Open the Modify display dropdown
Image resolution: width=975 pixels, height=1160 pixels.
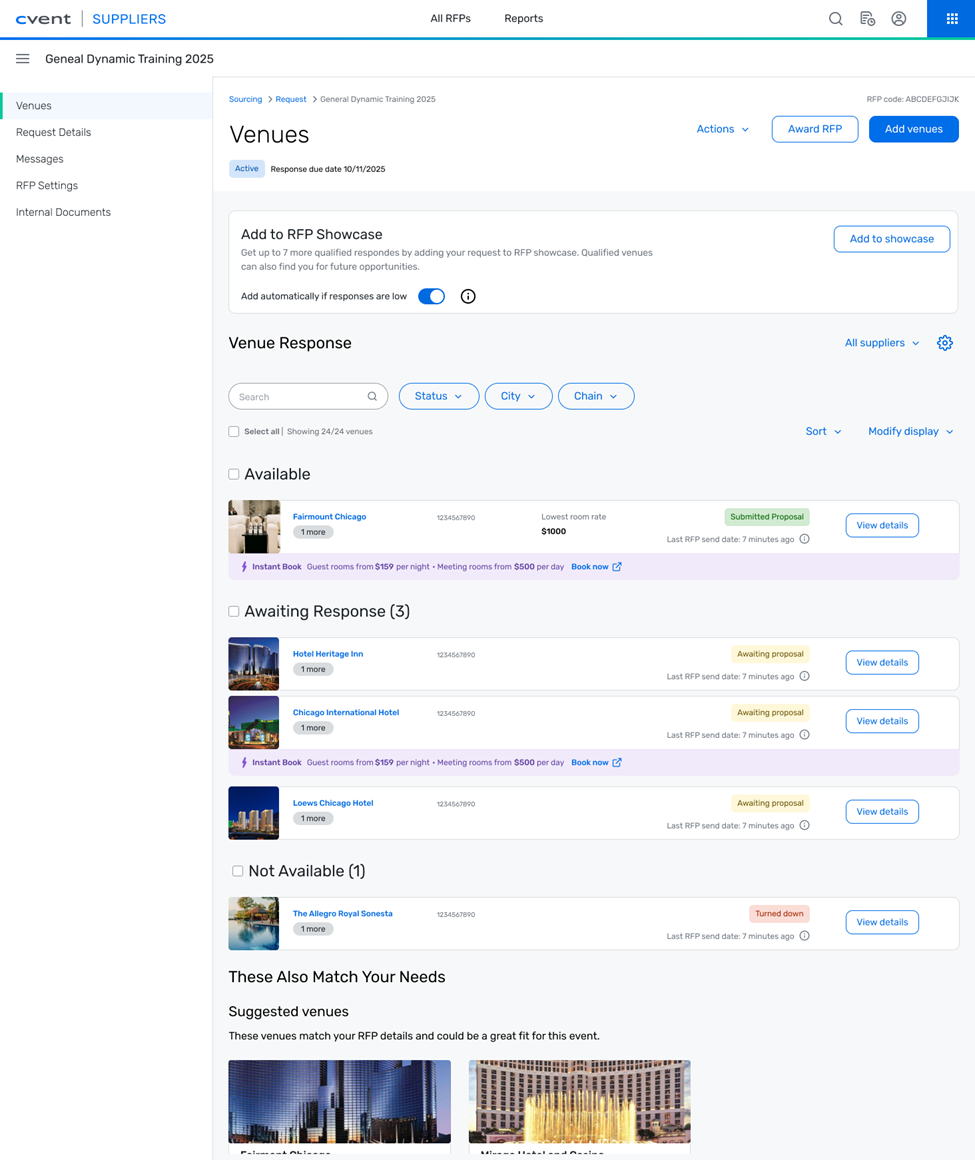point(911,431)
